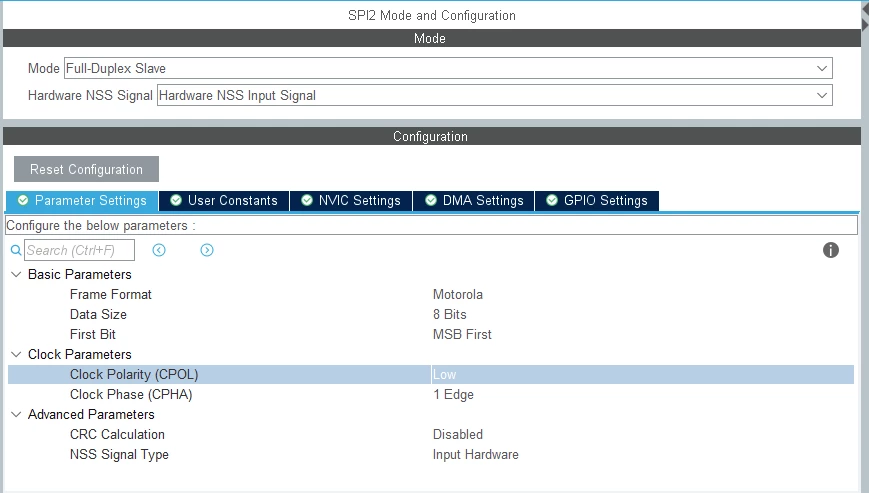Click the Reset Configuration button

point(86,169)
